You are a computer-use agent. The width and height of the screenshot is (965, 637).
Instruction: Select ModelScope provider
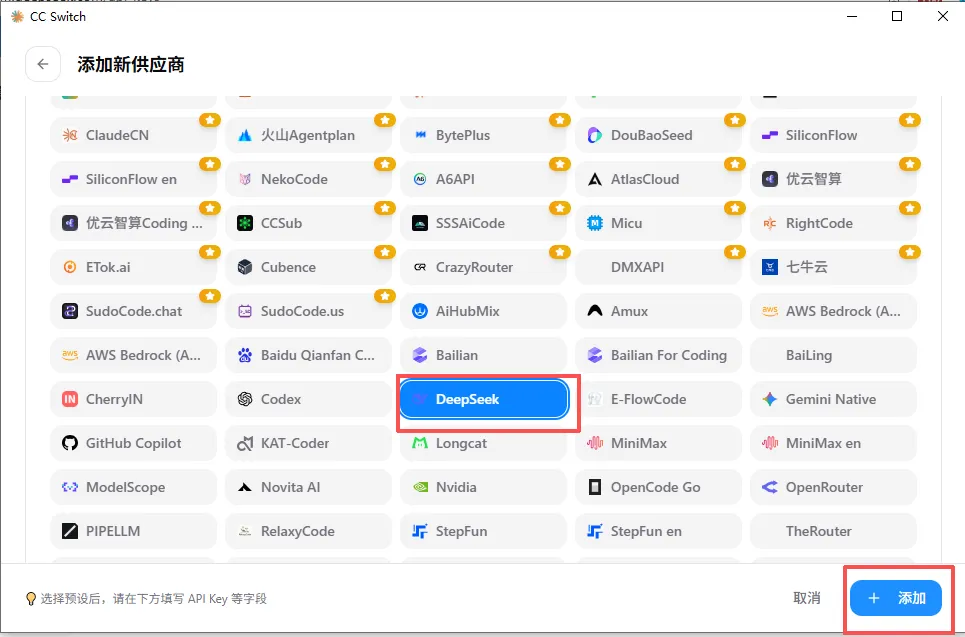click(134, 487)
